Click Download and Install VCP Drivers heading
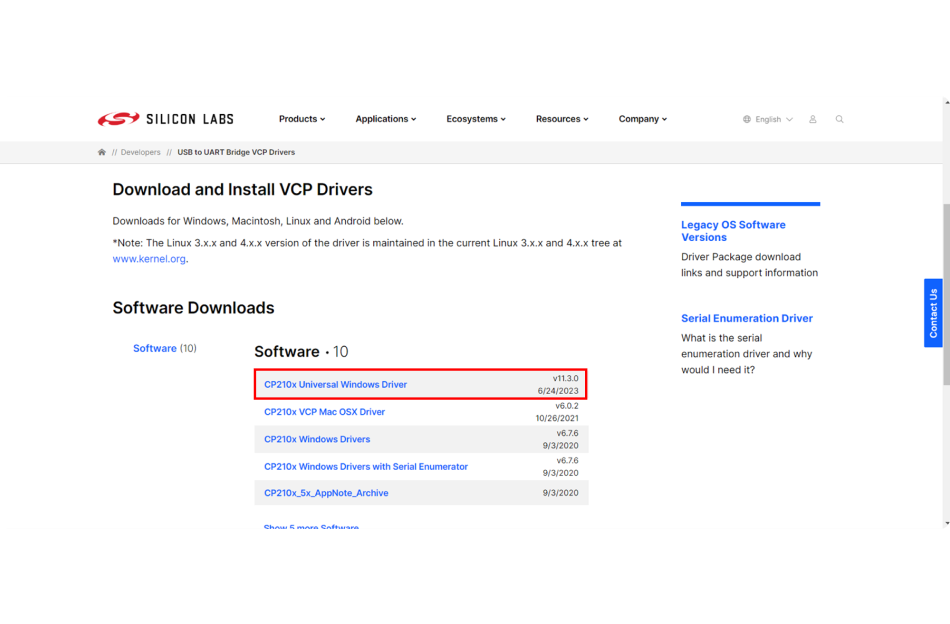Viewport: 950px width, 624px height. tap(242, 190)
